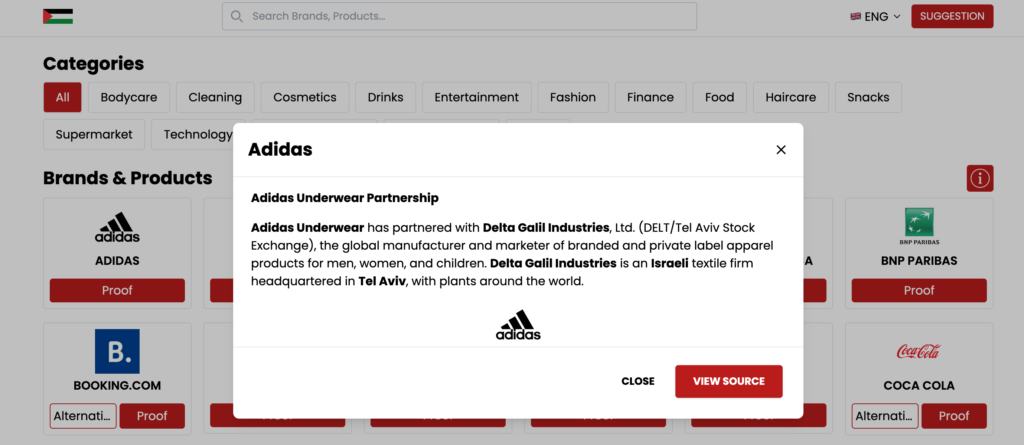Click the CLOSE button in dialog
Viewport: 1024px width, 445px height.
(637, 382)
